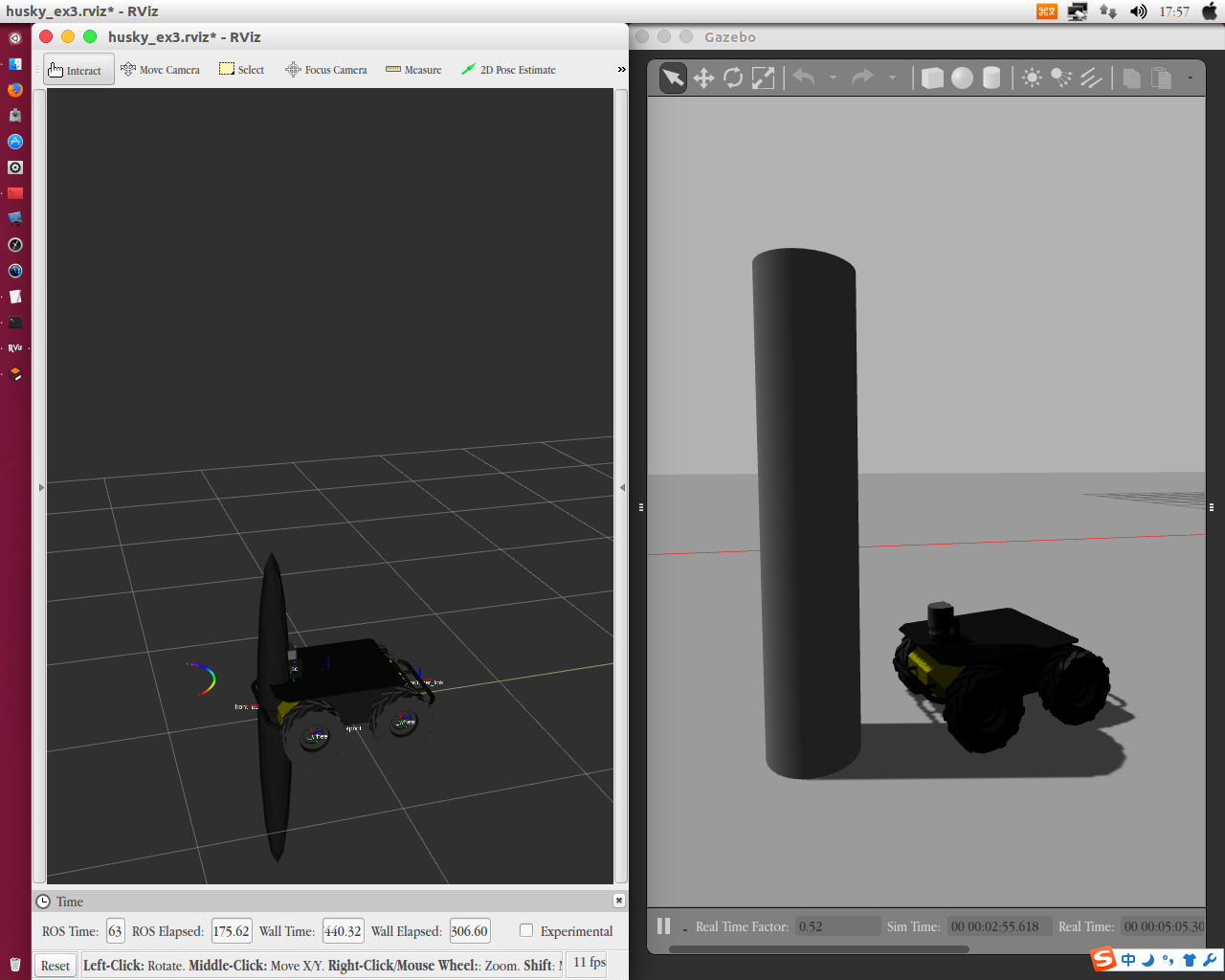This screenshot has height=980, width=1225.
Task: Insert a box shape in Gazebo
Action: (x=932, y=78)
